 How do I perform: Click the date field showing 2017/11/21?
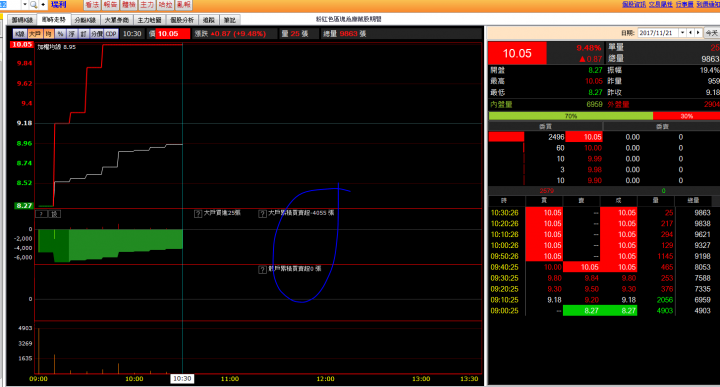[658, 33]
